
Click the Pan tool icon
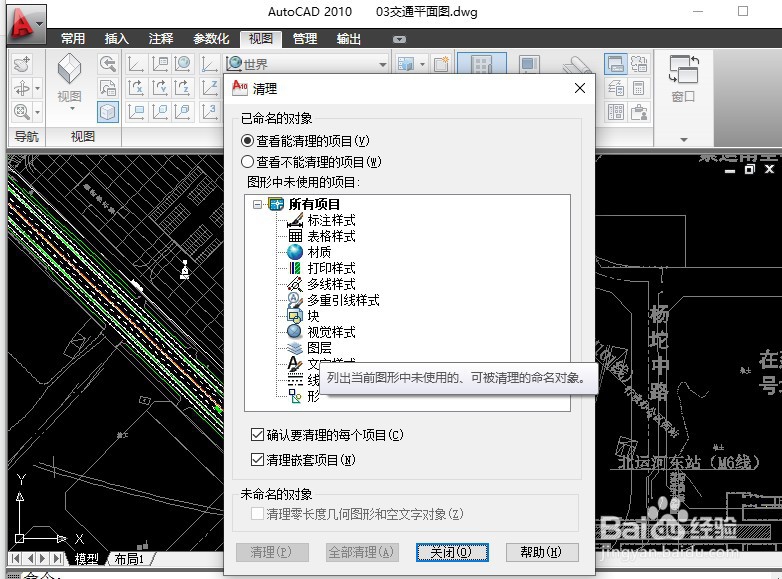(22, 88)
